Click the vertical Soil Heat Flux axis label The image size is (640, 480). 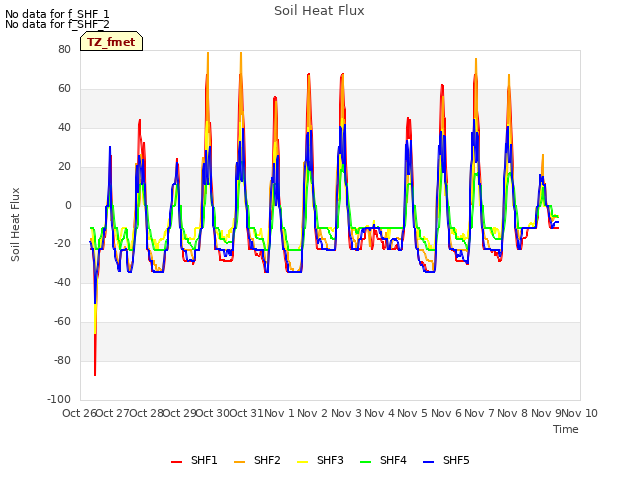15,224
